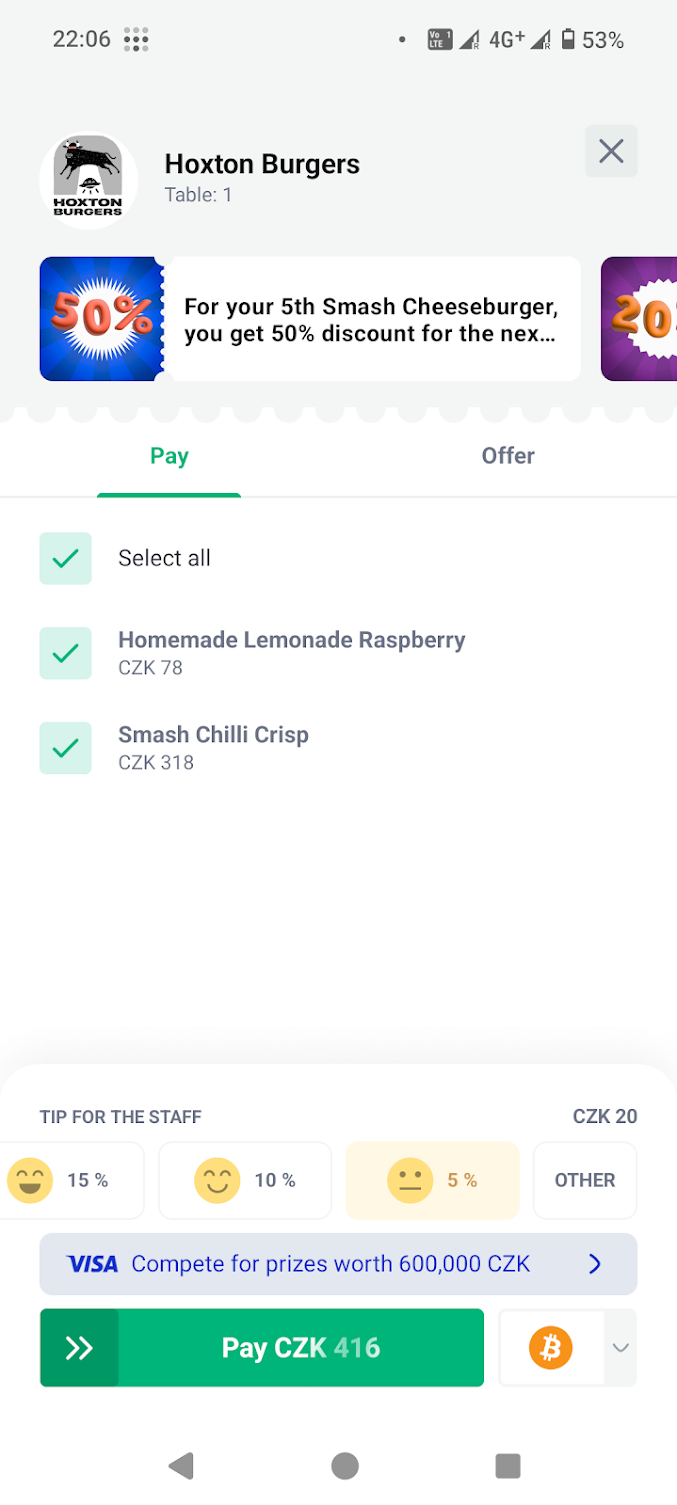This screenshot has height=1505, width=677.
Task: Switch to the Offer tab
Action: pos(508,456)
